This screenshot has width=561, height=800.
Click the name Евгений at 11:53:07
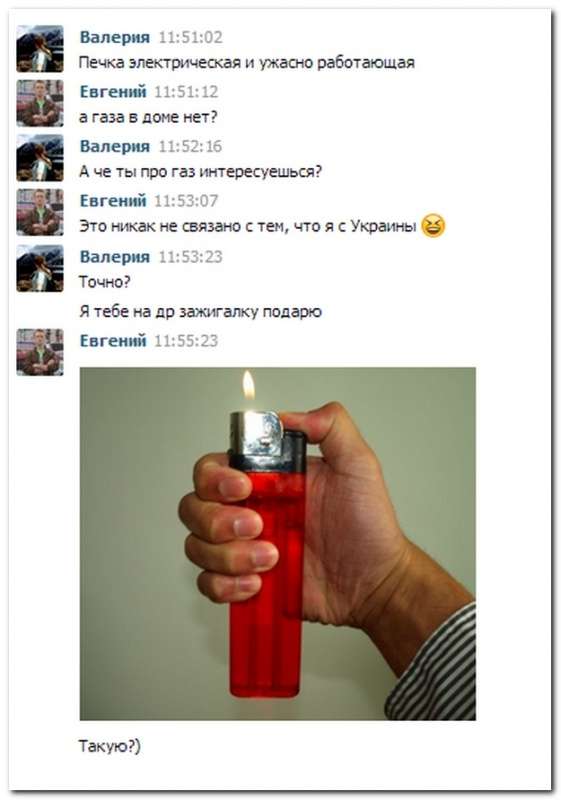tap(113, 201)
